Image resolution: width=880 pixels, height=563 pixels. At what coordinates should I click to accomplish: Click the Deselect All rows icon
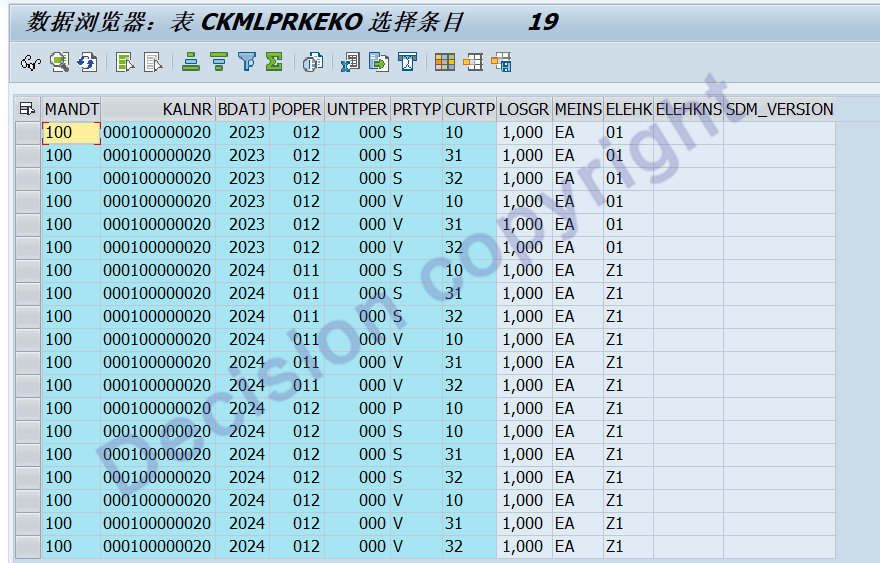click(x=153, y=63)
